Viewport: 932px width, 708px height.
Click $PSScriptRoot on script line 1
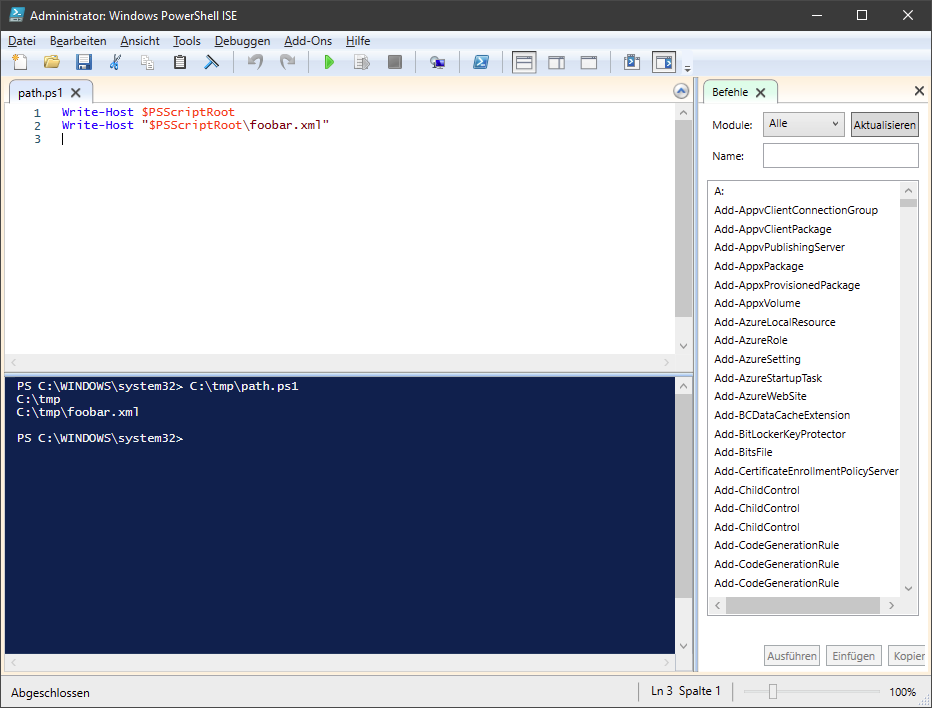pyautogui.click(x=188, y=112)
